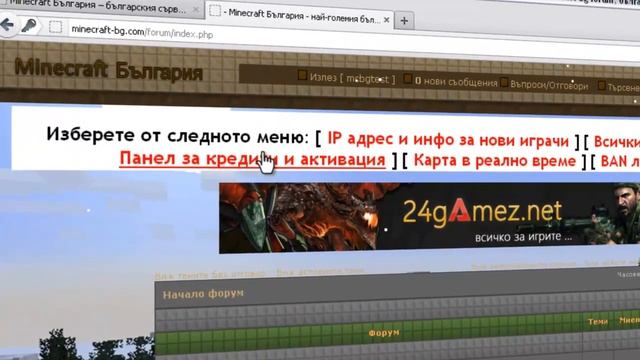
Task: Close the 'най-големия бъл...' tab
Action: pos(386,20)
